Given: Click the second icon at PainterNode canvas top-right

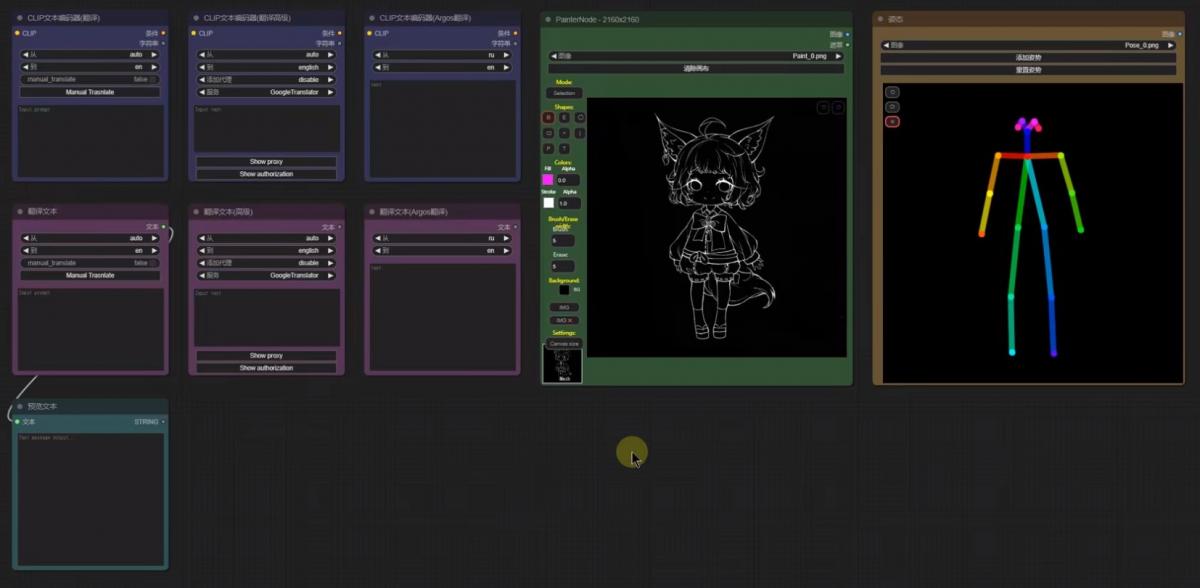Looking at the screenshot, I should (838, 107).
